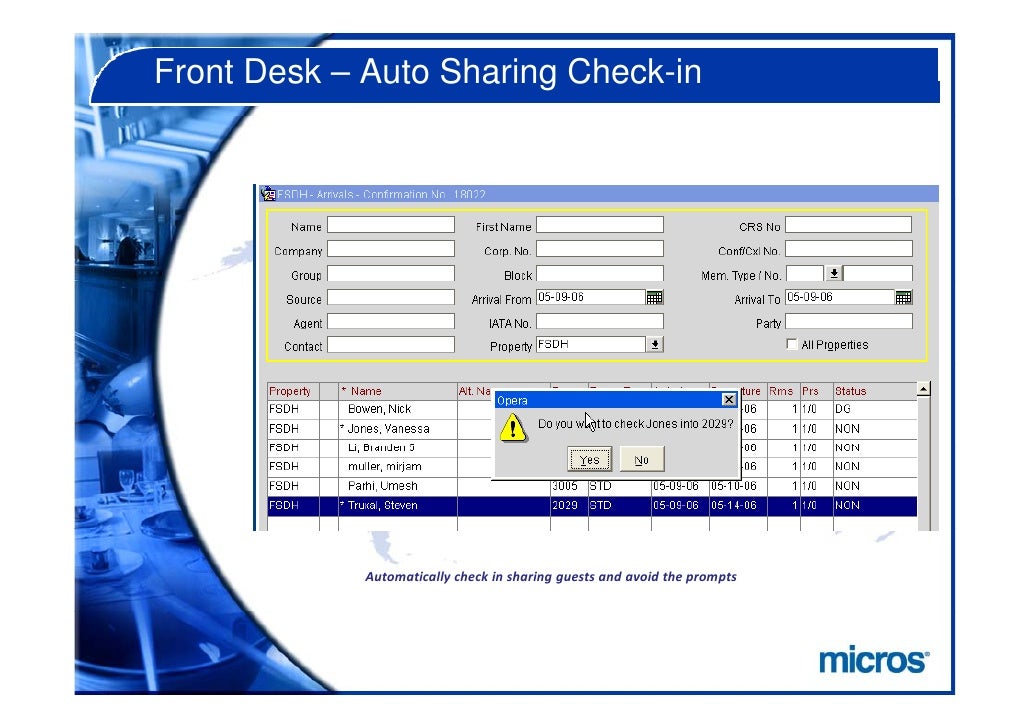
Task: Click the Block input field
Action: (600, 273)
